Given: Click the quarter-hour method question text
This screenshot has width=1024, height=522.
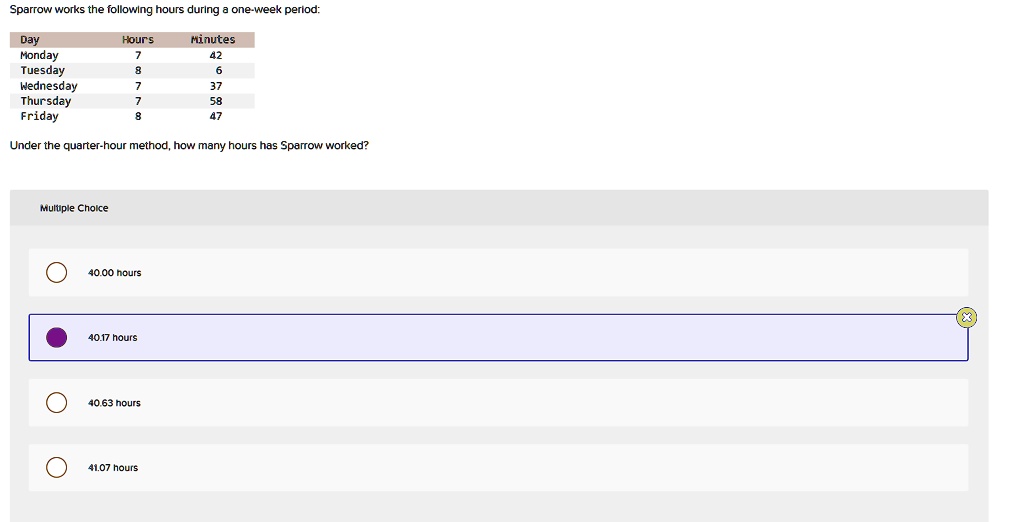Looking at the screenshot, I should pos(189,146).
